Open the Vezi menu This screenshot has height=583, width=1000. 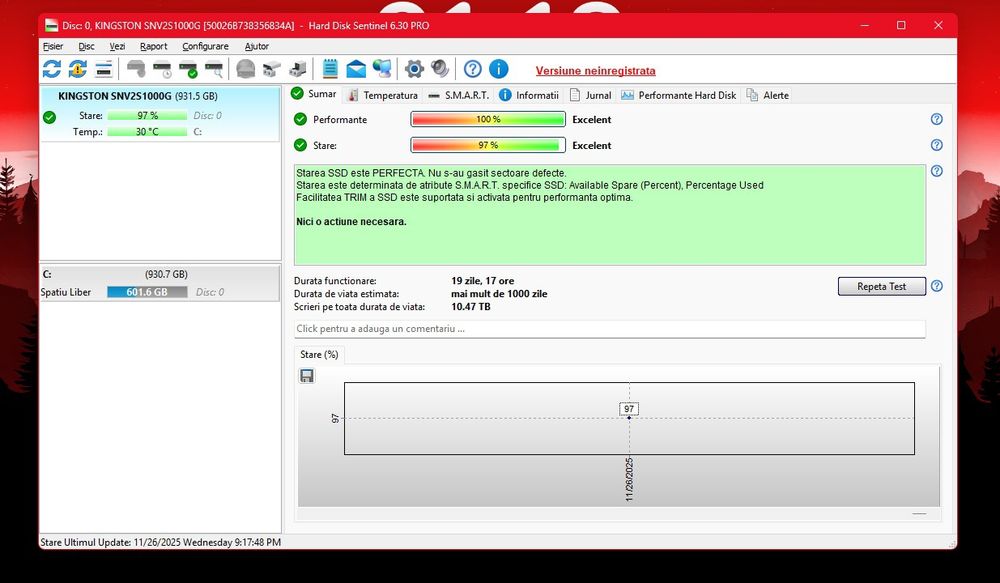[x=117, y=47]
